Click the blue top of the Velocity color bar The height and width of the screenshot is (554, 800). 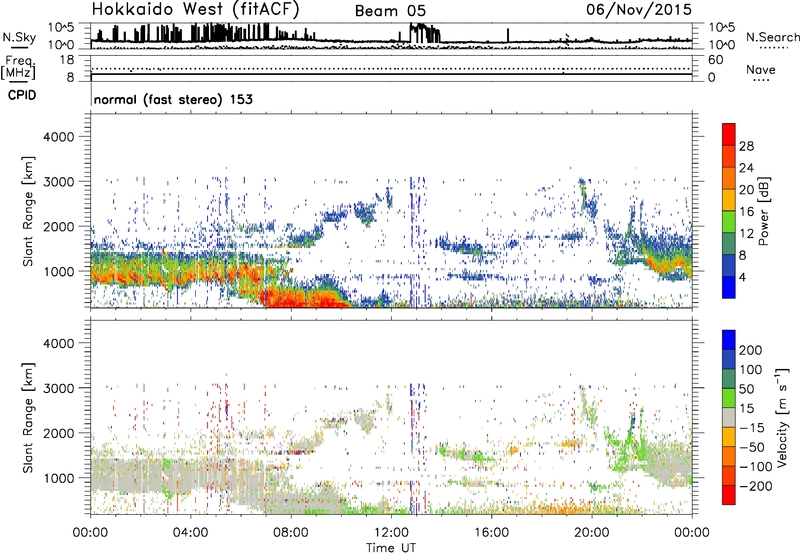click(x=729, y=340)
